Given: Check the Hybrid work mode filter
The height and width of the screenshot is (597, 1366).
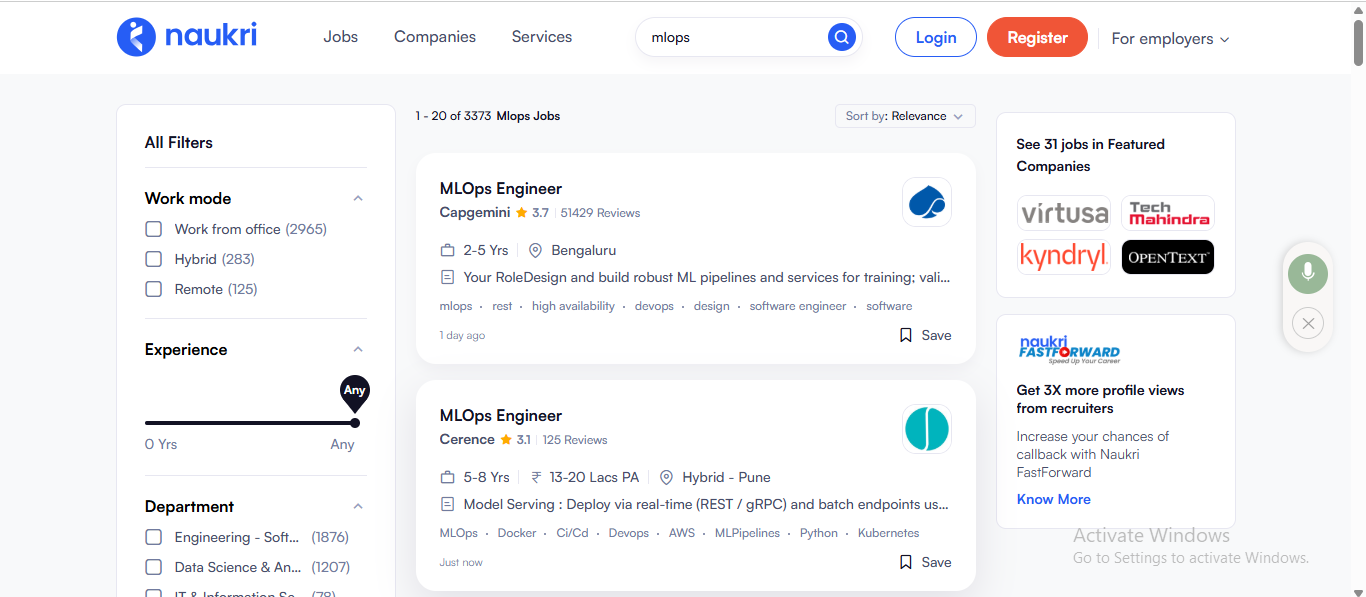Looking at the screenshot, I should (154, 259).
